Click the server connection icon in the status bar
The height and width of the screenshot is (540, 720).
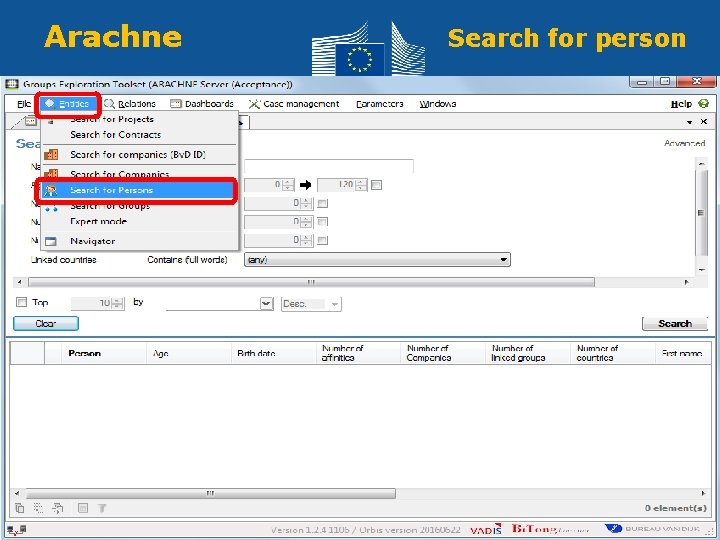coord(17,530)
